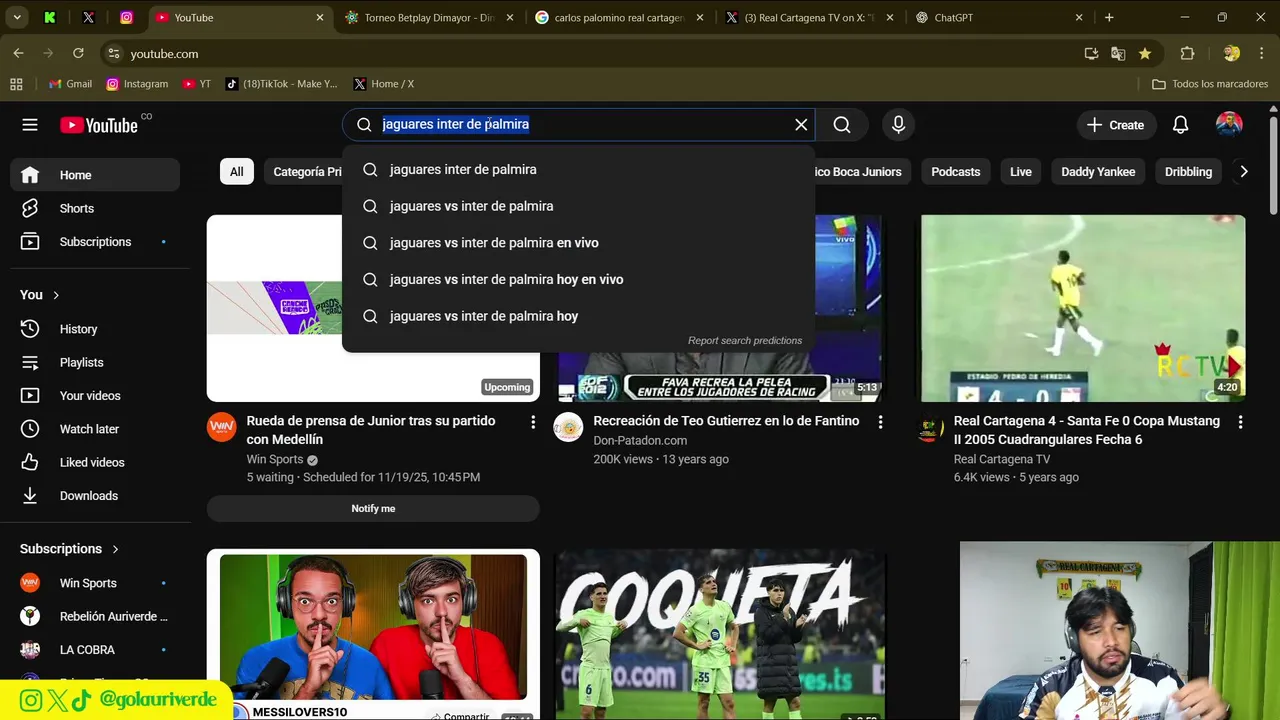Open the tab search dropdown arrow
The height and width of the screenshot is (720, 1280).
(17, 18)
